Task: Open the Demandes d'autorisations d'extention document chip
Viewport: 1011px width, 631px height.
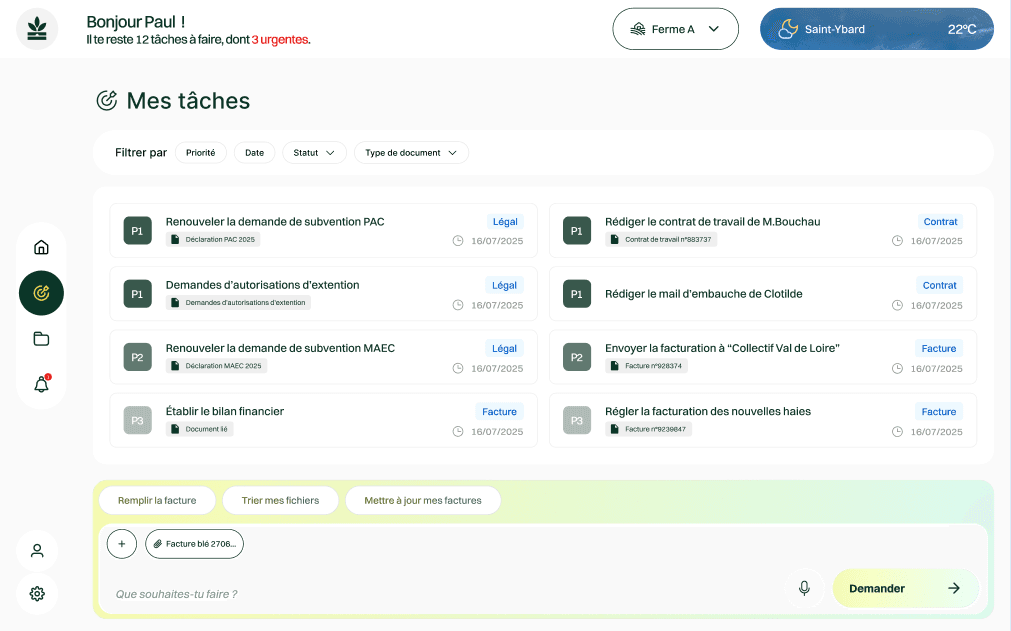Action: coord(238,302)
